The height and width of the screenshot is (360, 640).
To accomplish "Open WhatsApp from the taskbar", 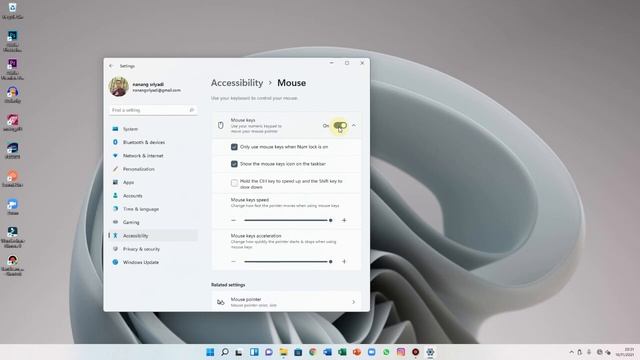I will coord(386,352).
